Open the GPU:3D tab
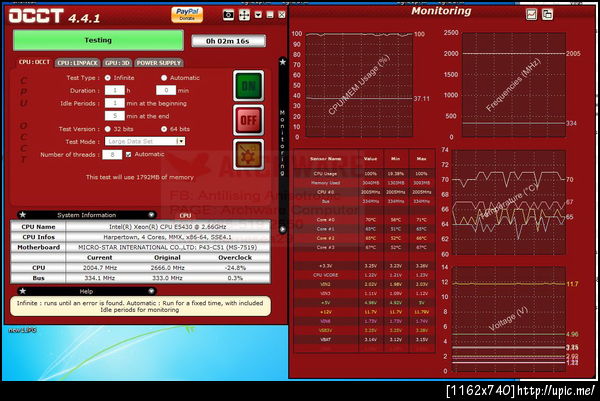 (117, 63)
